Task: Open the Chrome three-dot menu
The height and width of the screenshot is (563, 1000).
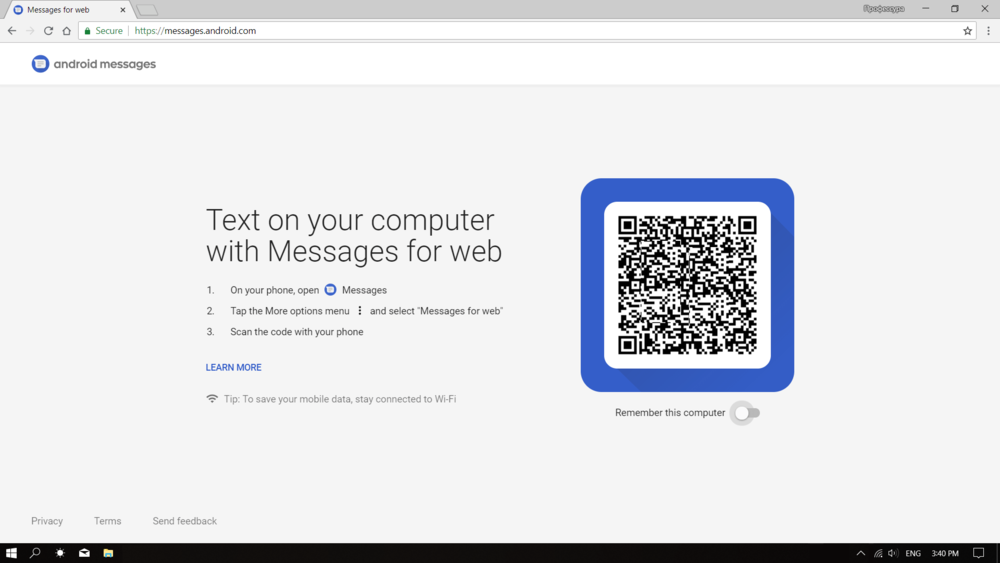Action: click(989, 31)
